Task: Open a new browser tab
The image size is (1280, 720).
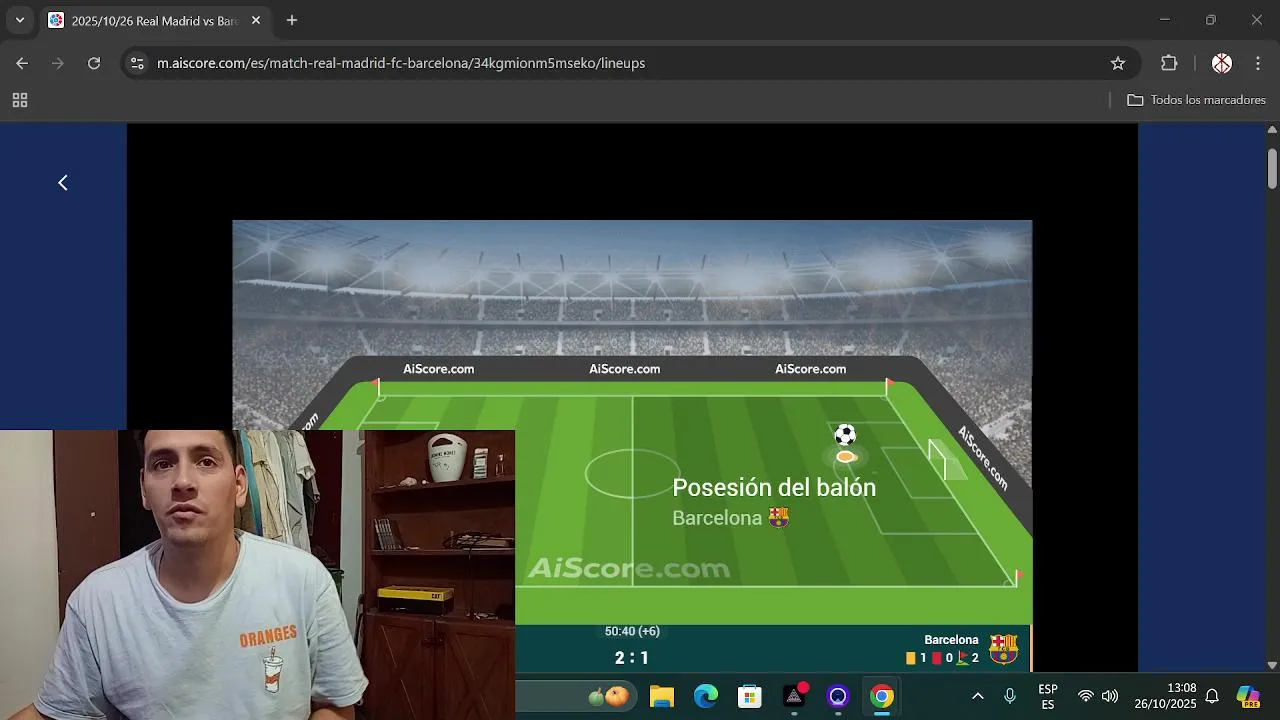Action: 292,20
